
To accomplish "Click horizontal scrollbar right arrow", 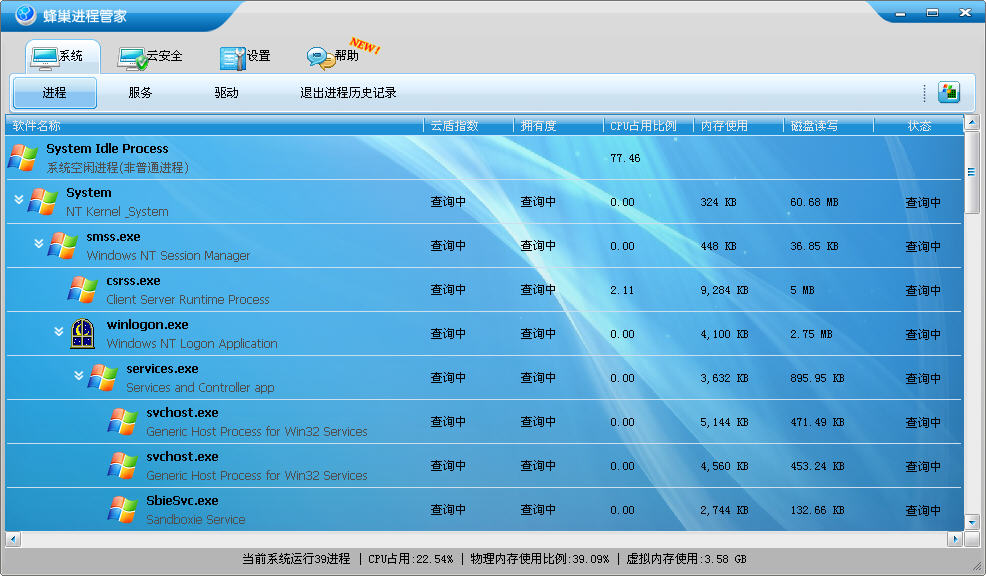I will point(956,539).
